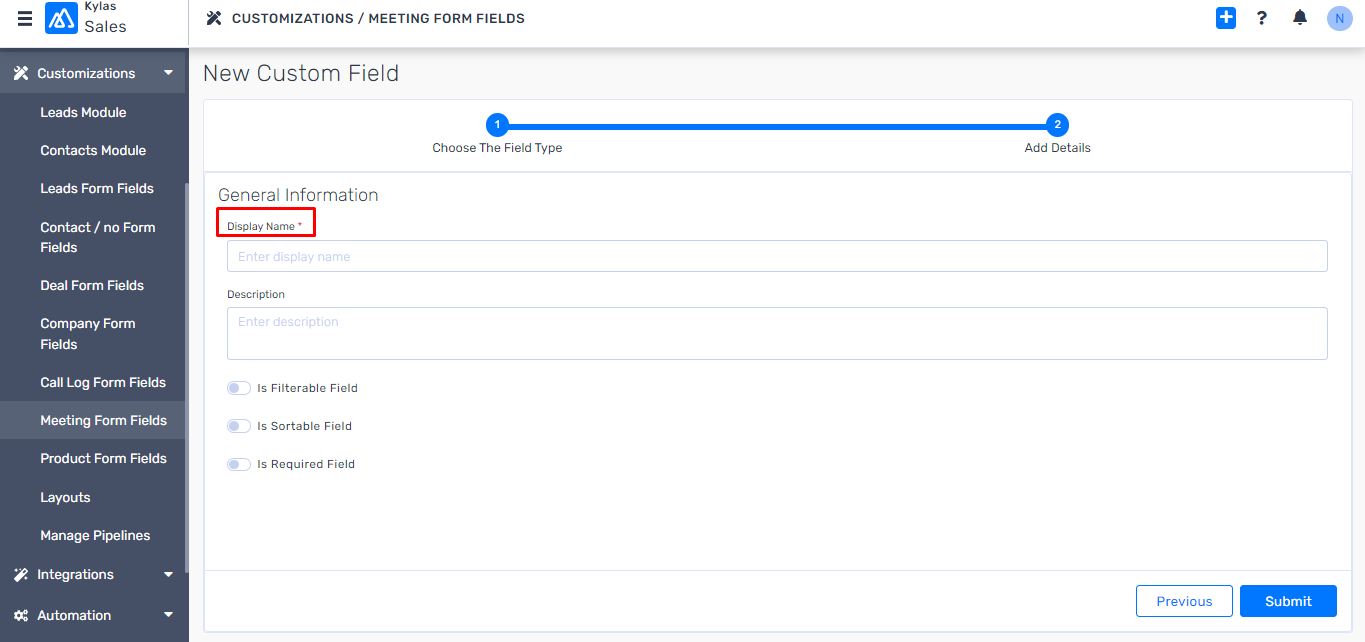Enable the Is Filterable Field toggle
This screenshot has height=642, width=1365.
click(238, 388)
